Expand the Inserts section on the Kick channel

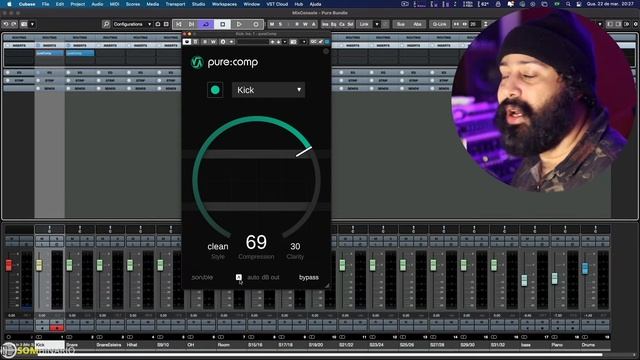point(49,45)
